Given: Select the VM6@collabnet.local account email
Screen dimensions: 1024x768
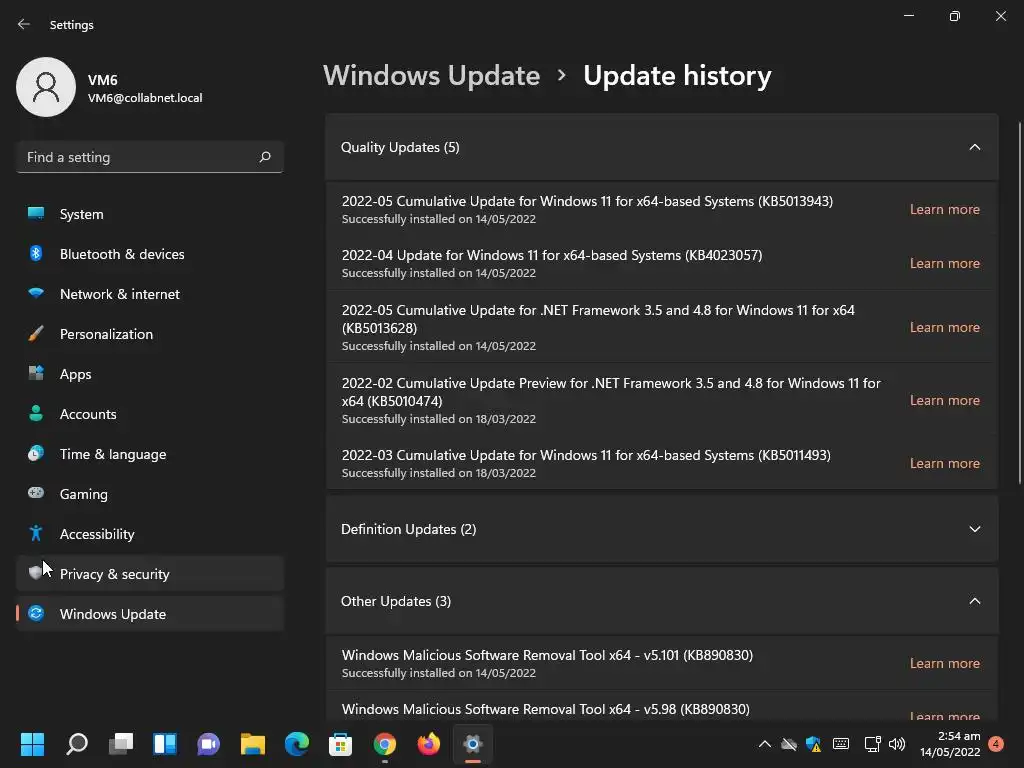Looking at the screenshot, I should click(145, 98).
